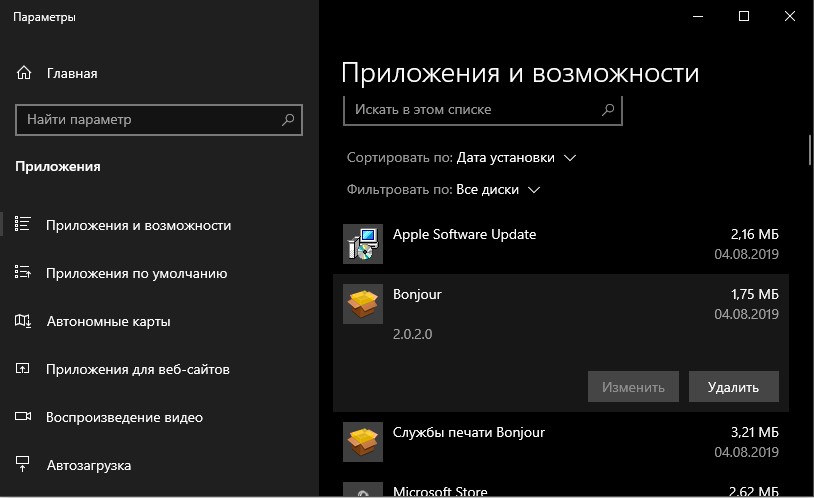Click the Bonjour package icon
Image resolution: width=814 pixels, height=498 pixels.
point(363,304)
